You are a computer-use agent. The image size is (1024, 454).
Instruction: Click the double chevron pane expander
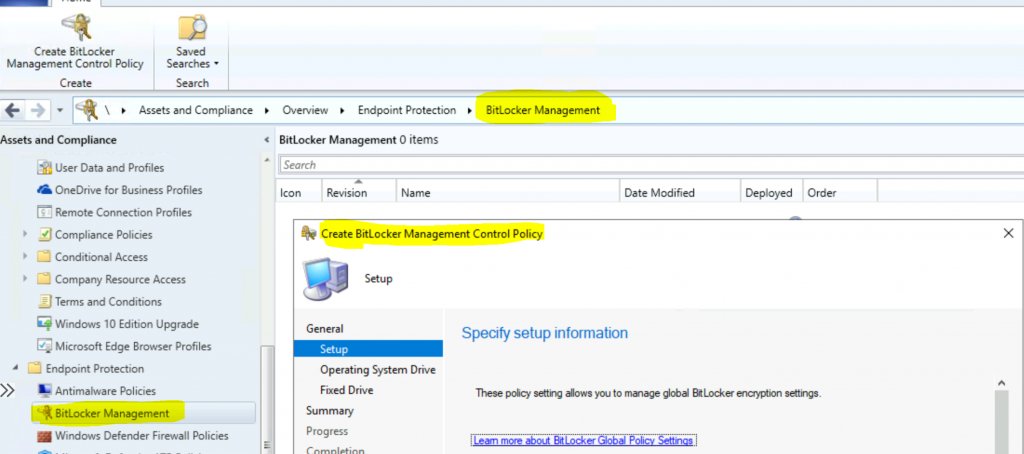(7, 391)
